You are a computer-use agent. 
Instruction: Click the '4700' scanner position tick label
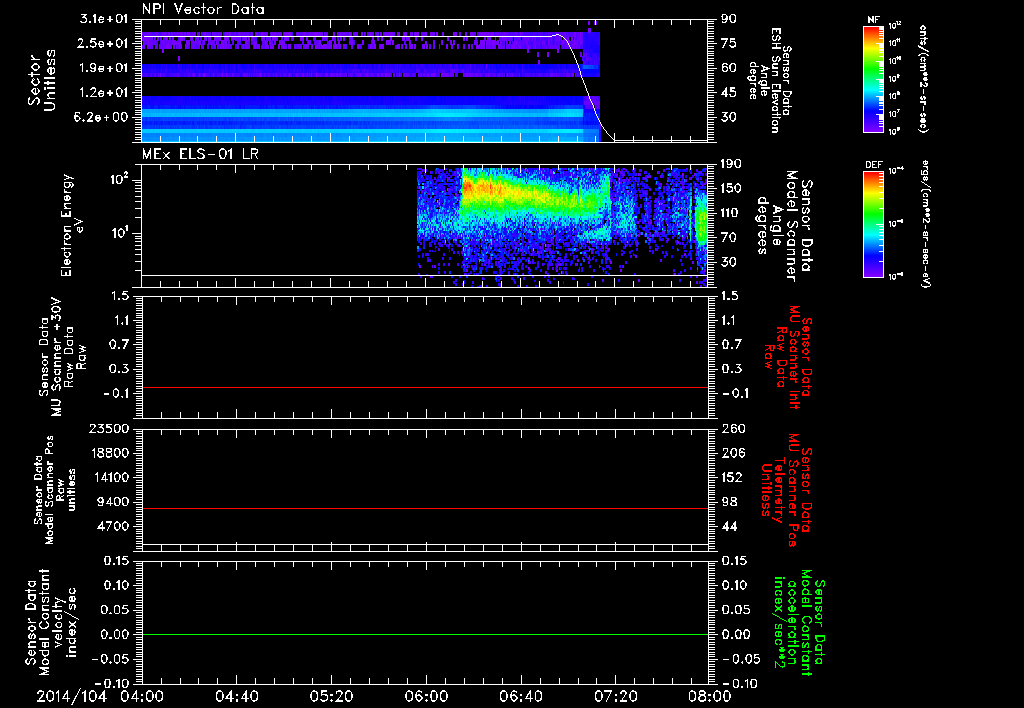(x=113, y=526)
